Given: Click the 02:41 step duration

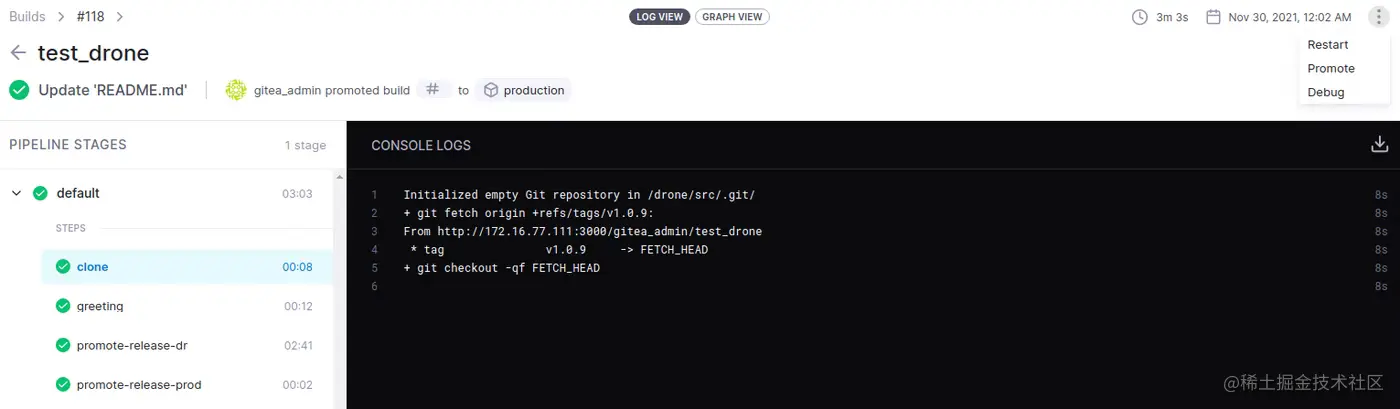Looking at the screenshot, I should (x=297, y=345).
